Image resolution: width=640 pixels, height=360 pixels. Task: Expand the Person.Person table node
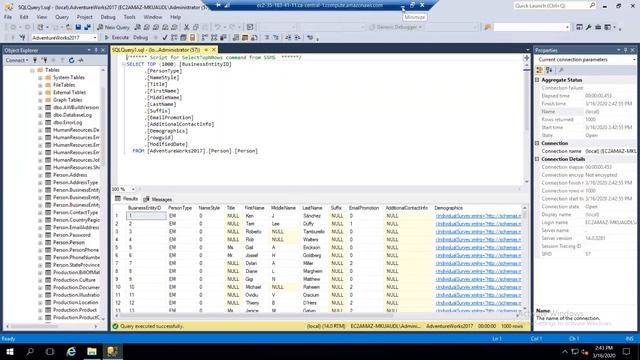pyautogui.click(x=40, y=242)
